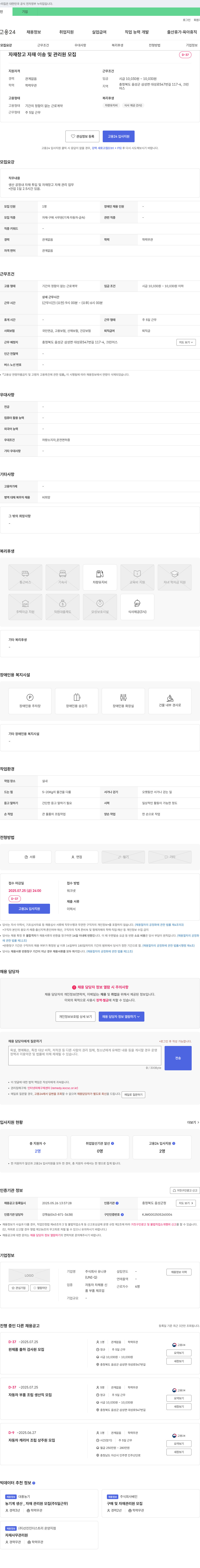Expand 지도 보기 dropdown next to 근무 예정지

tap(186, 342)
